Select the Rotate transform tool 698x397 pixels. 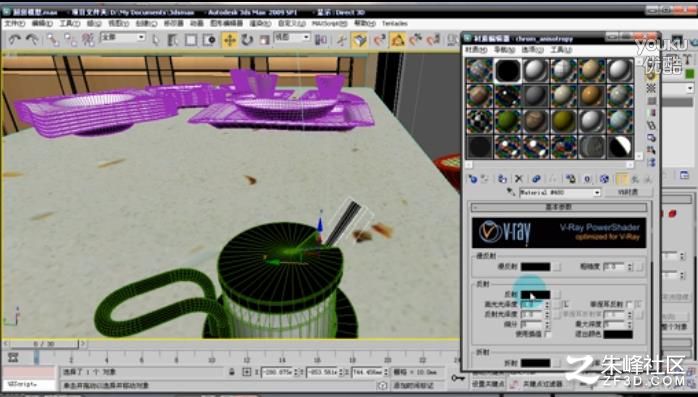[247, 40]
